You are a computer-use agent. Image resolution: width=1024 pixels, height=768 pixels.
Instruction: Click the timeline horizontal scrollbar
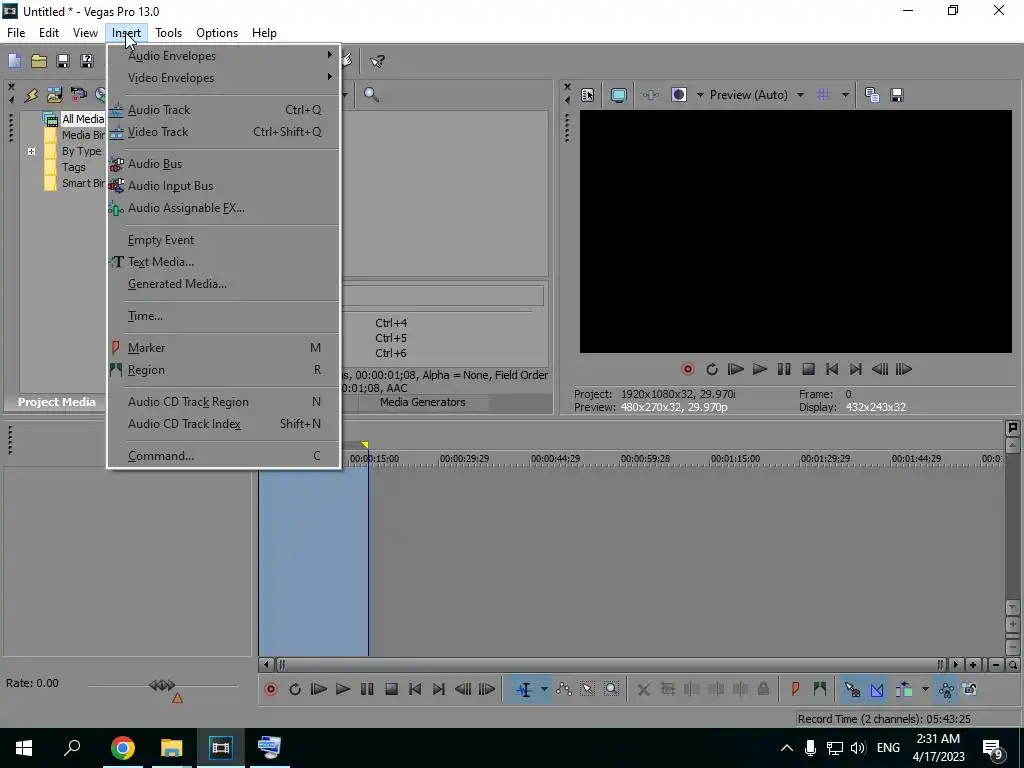point(610,665)
